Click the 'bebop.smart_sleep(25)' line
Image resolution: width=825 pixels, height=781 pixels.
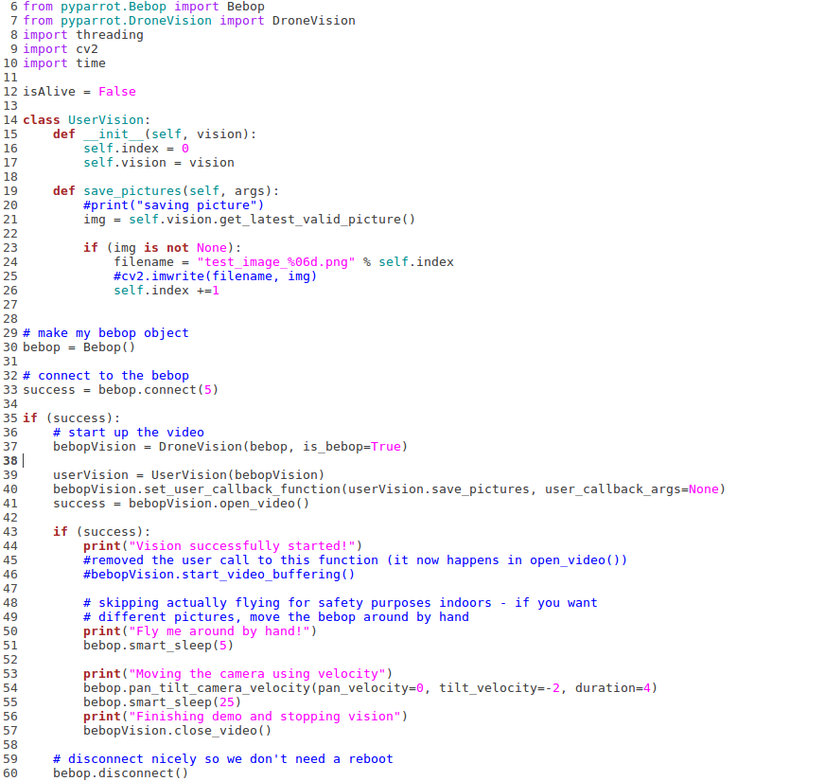(162, 702)
